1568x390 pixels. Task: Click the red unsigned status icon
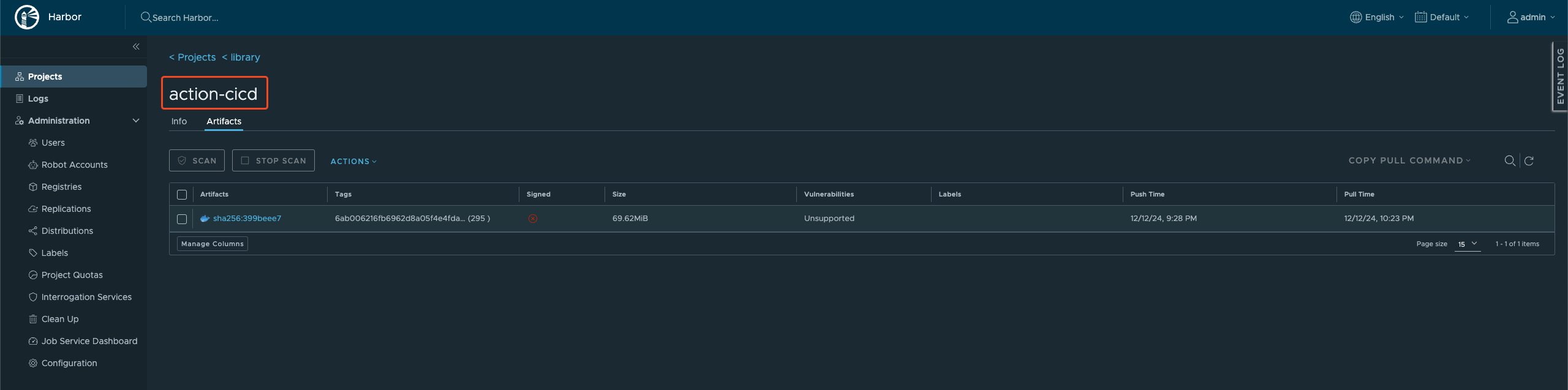(533, 219)
